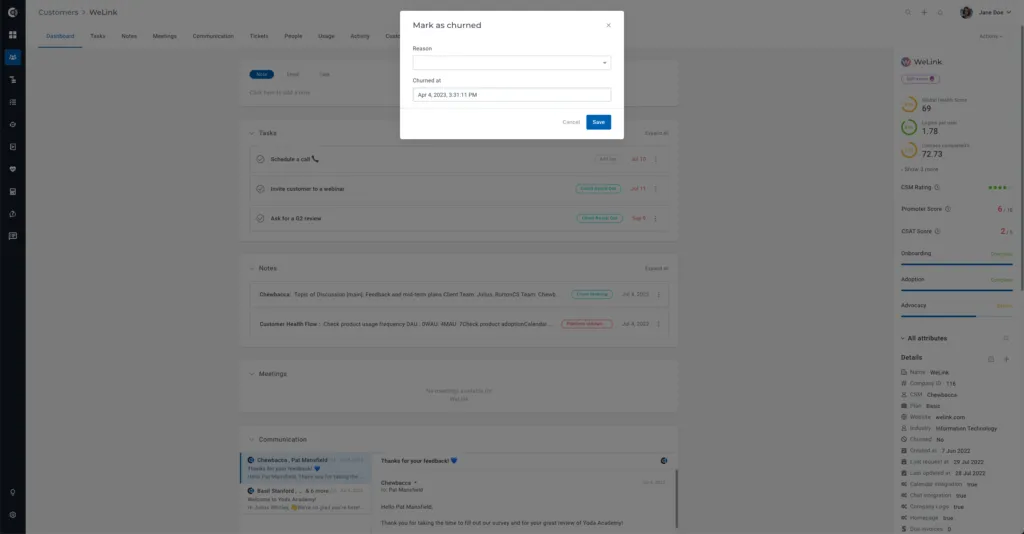Image resolution: width=1024 pixels, height=534 pixels.
Task: Go to Customers breadcrumb
Action: click(x=58, y=12)
